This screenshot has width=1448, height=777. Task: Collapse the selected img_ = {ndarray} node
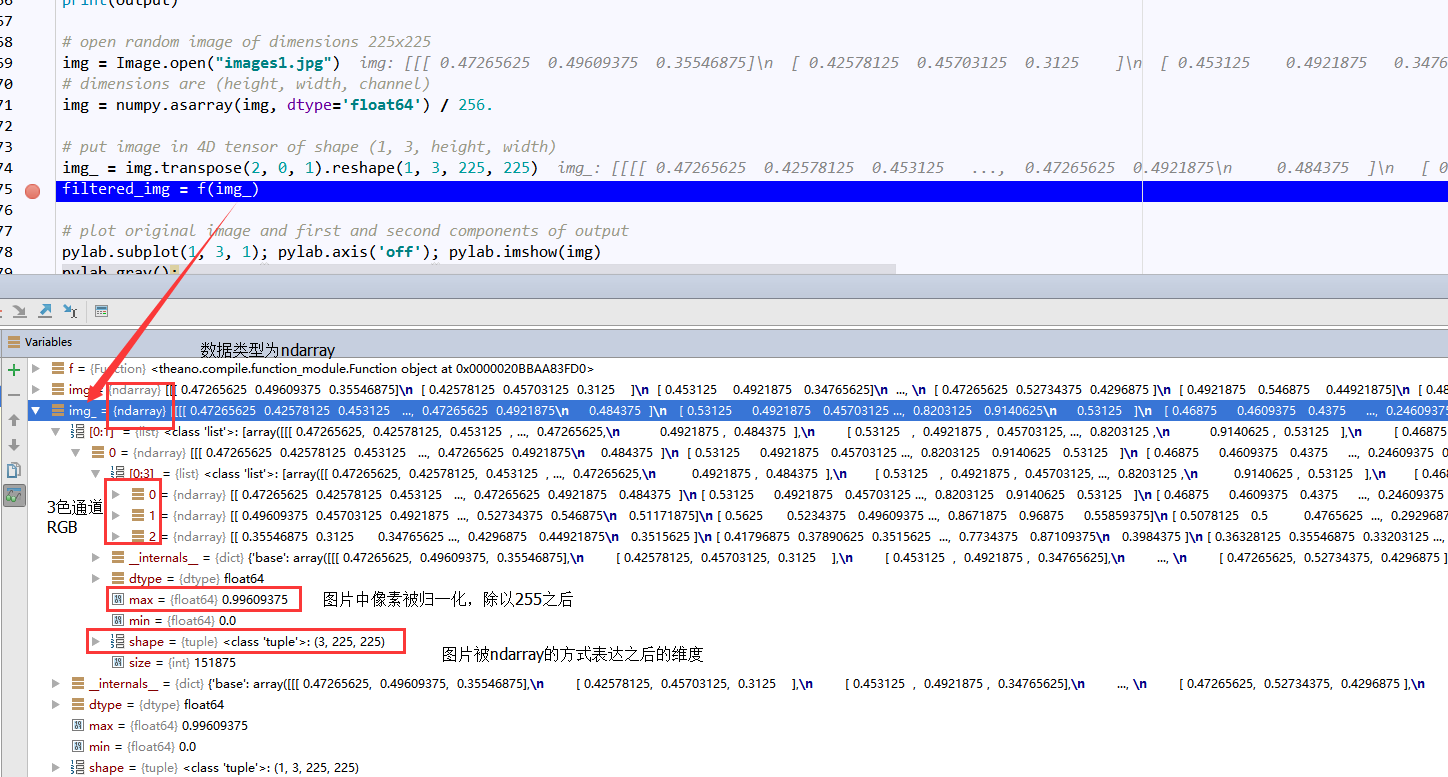pyautogui.click(x=37, y=410)
